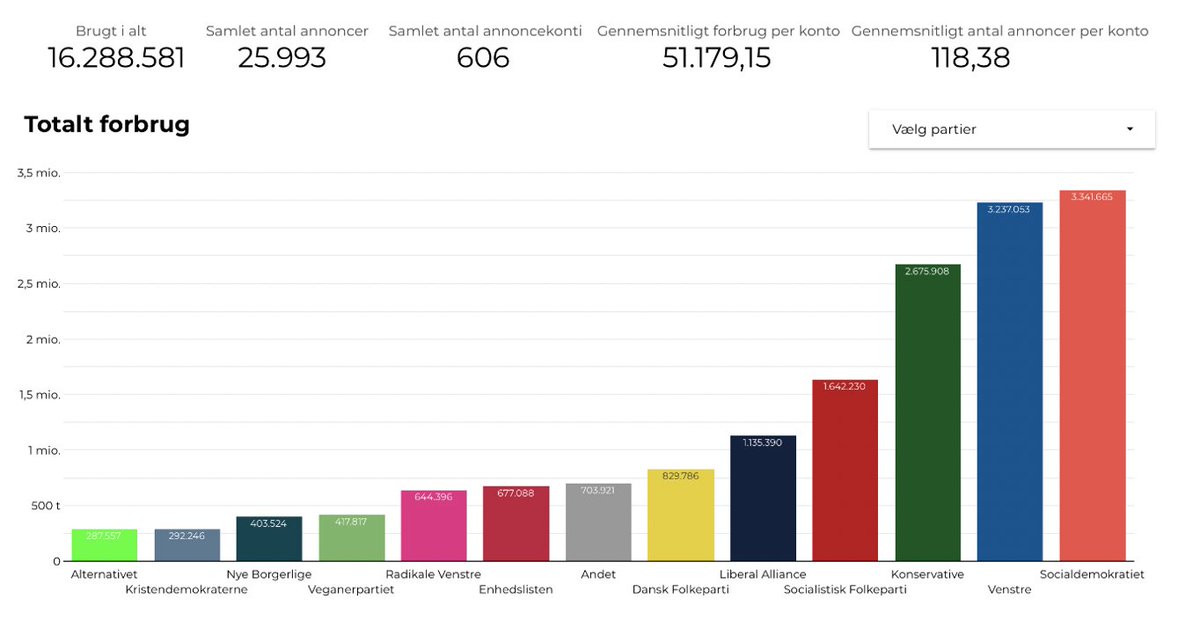Click the Enhedslisten axis label
This screenshot has height=635, width=1200.
pyautogui.click(x=516, y=589)
